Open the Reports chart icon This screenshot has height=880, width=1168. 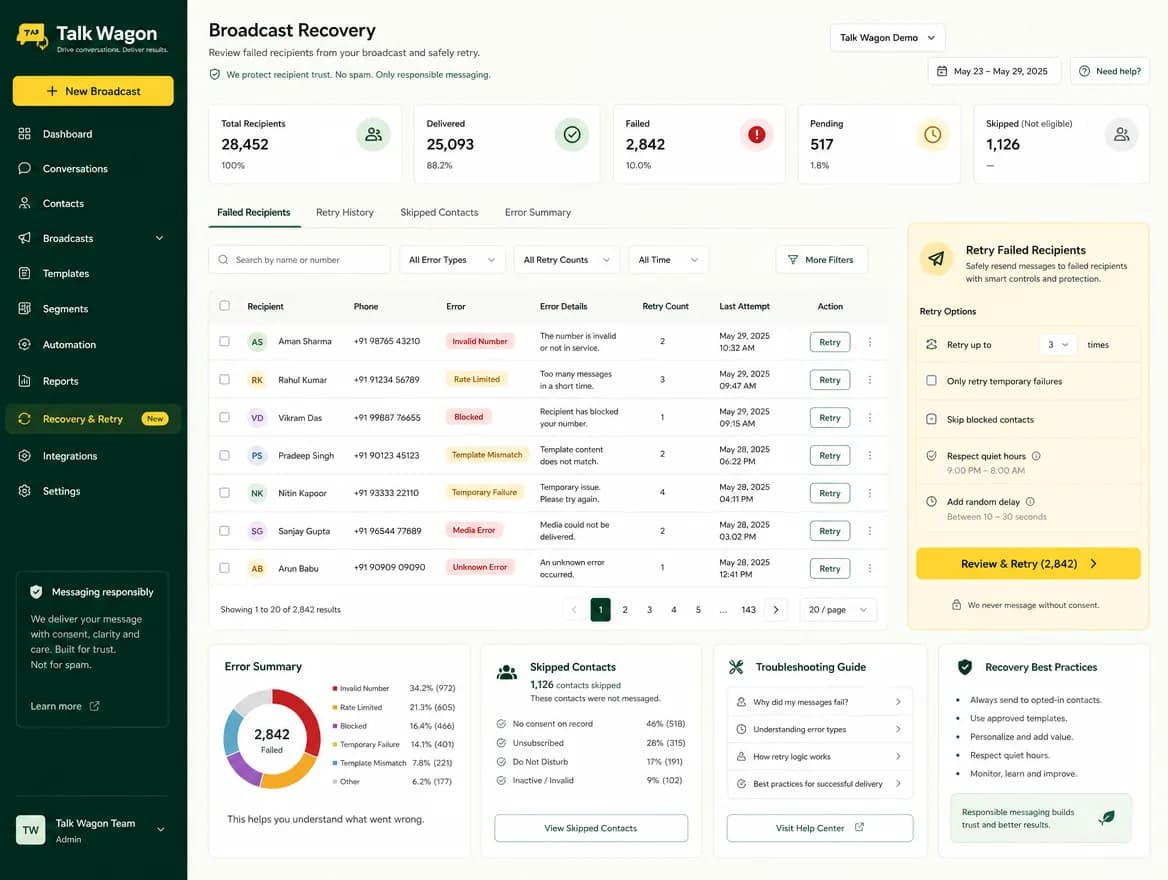[x=25, y=381]
